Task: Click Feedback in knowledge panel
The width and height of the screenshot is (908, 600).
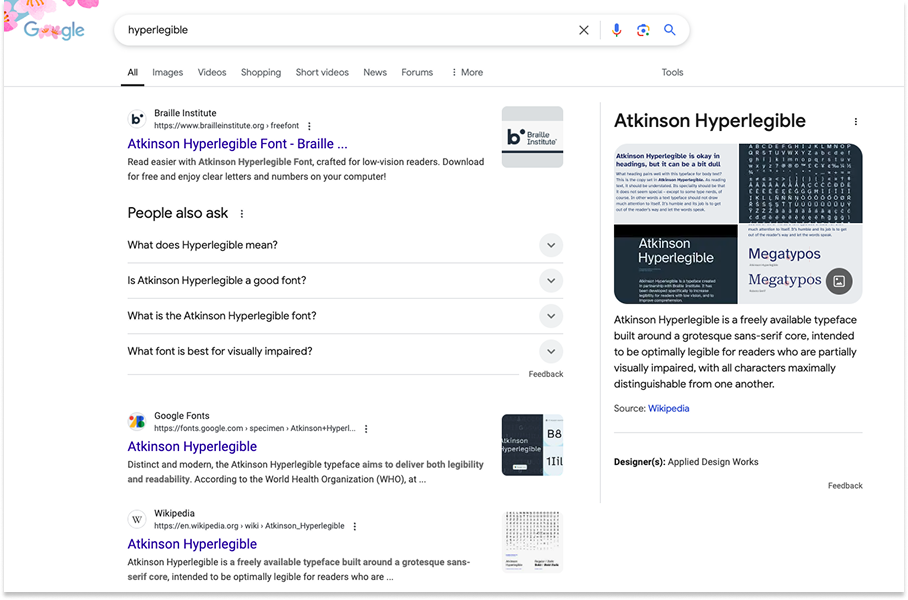Action: pyautogui.click(x=845, y=486)
